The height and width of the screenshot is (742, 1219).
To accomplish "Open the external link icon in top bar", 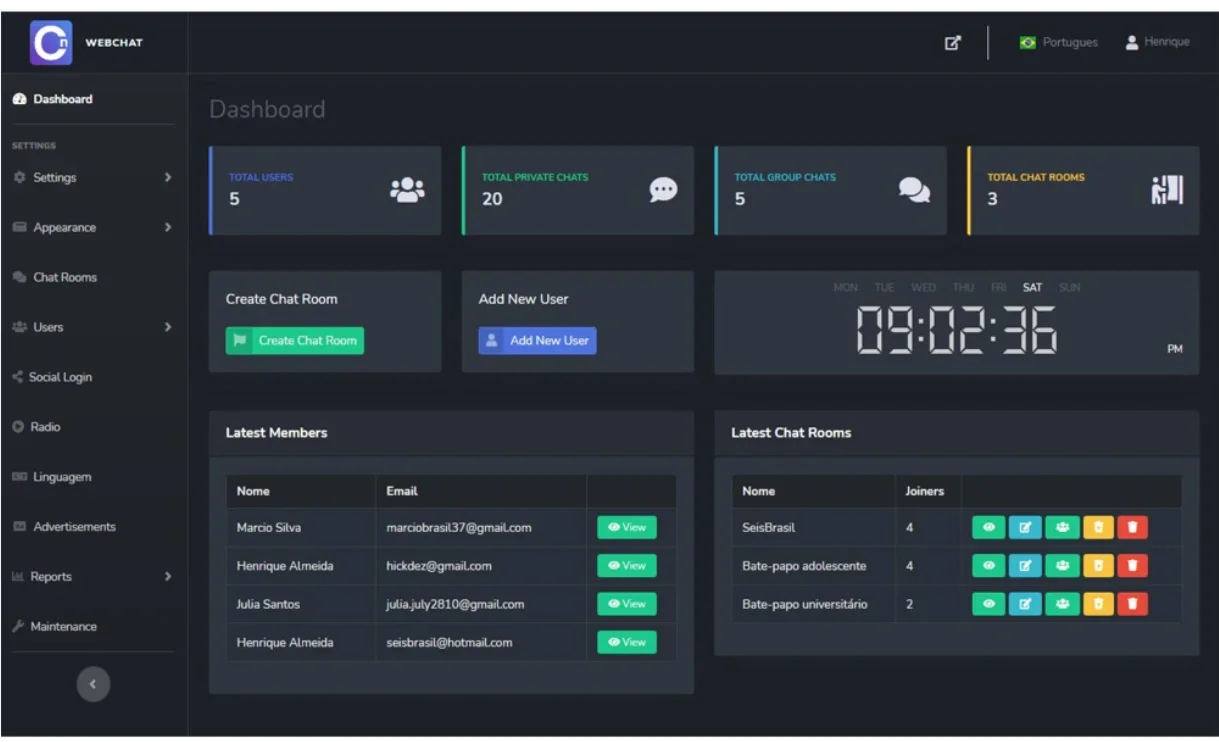I will [x=953, y=43].
